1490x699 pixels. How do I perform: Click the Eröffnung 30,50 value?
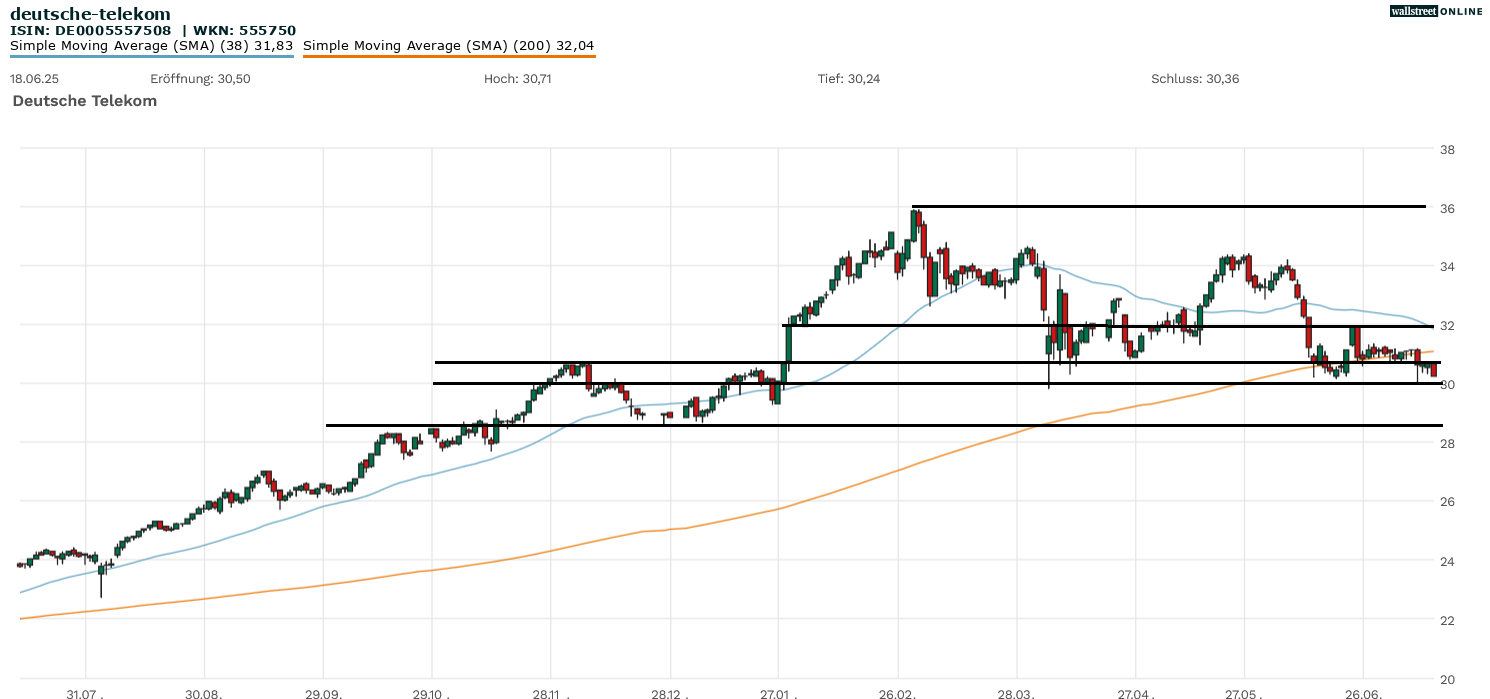(x=200, y=79)
